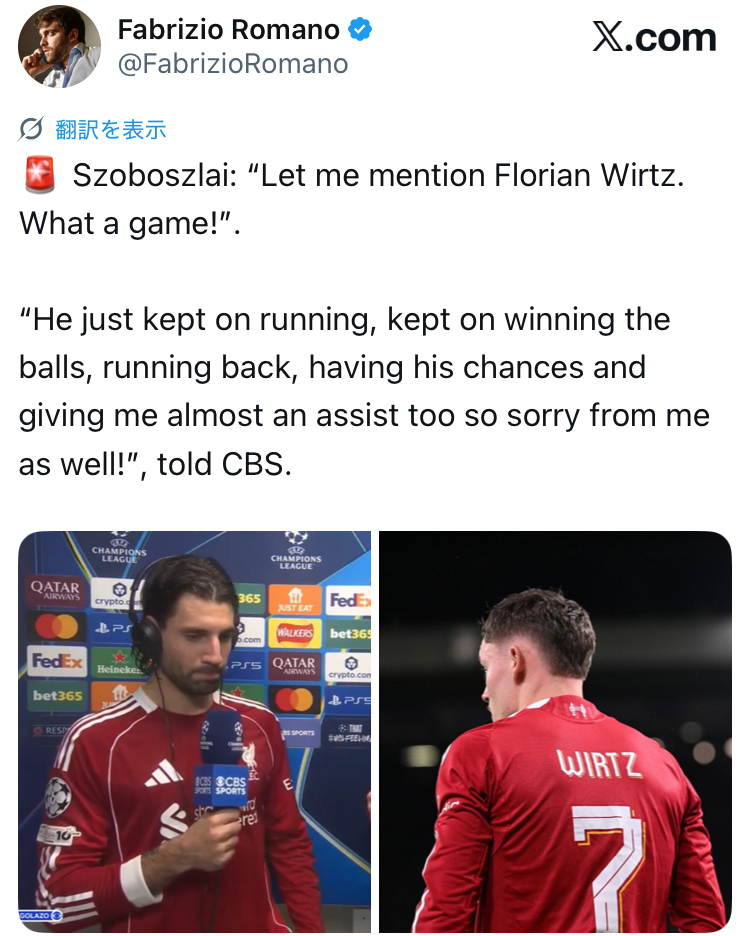Click the CBS Sports microphone logo
The width and height of the screenshot is (750, 936).
point(222,784)
